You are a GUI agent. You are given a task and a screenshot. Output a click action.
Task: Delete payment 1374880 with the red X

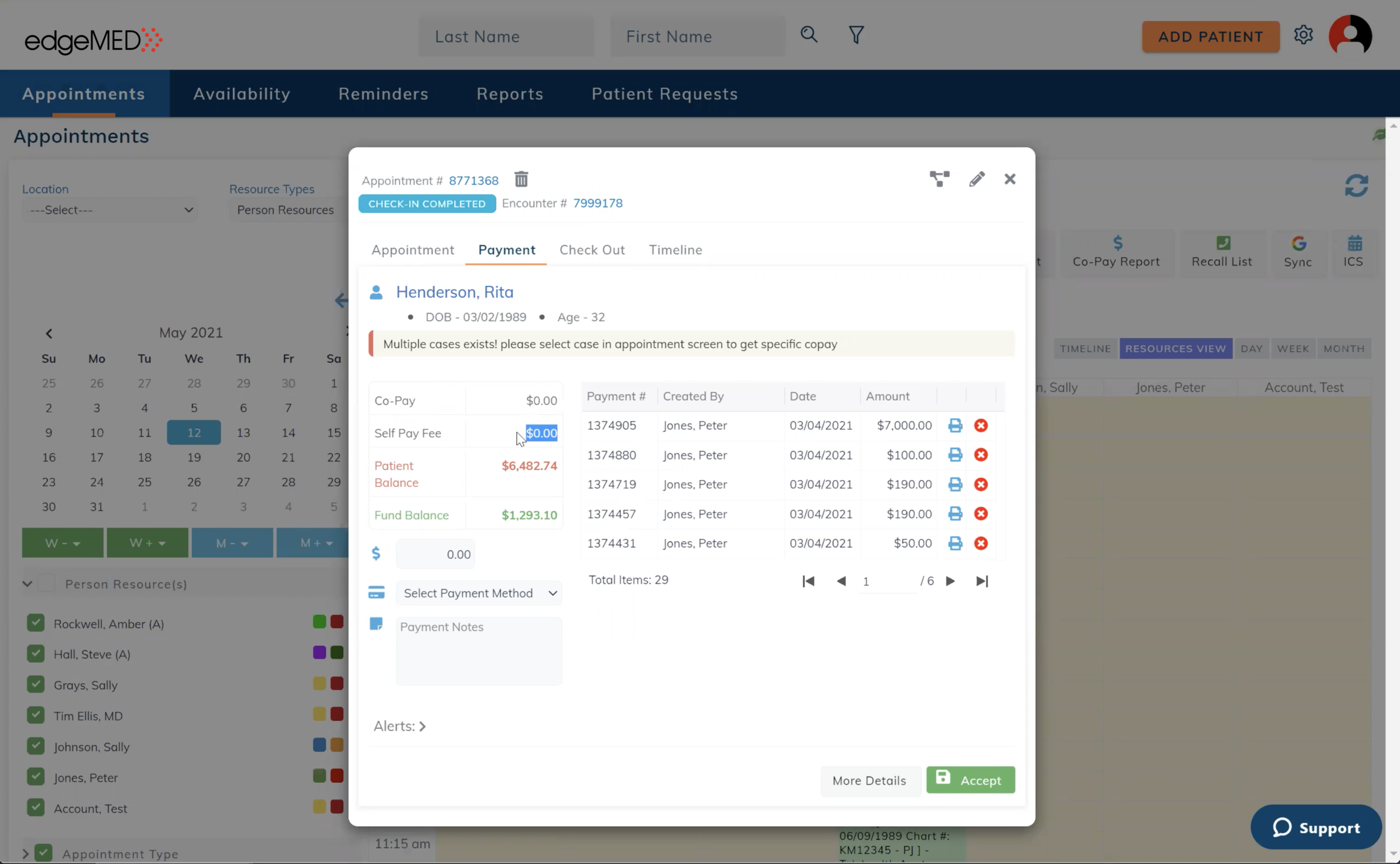click(981, 455)
